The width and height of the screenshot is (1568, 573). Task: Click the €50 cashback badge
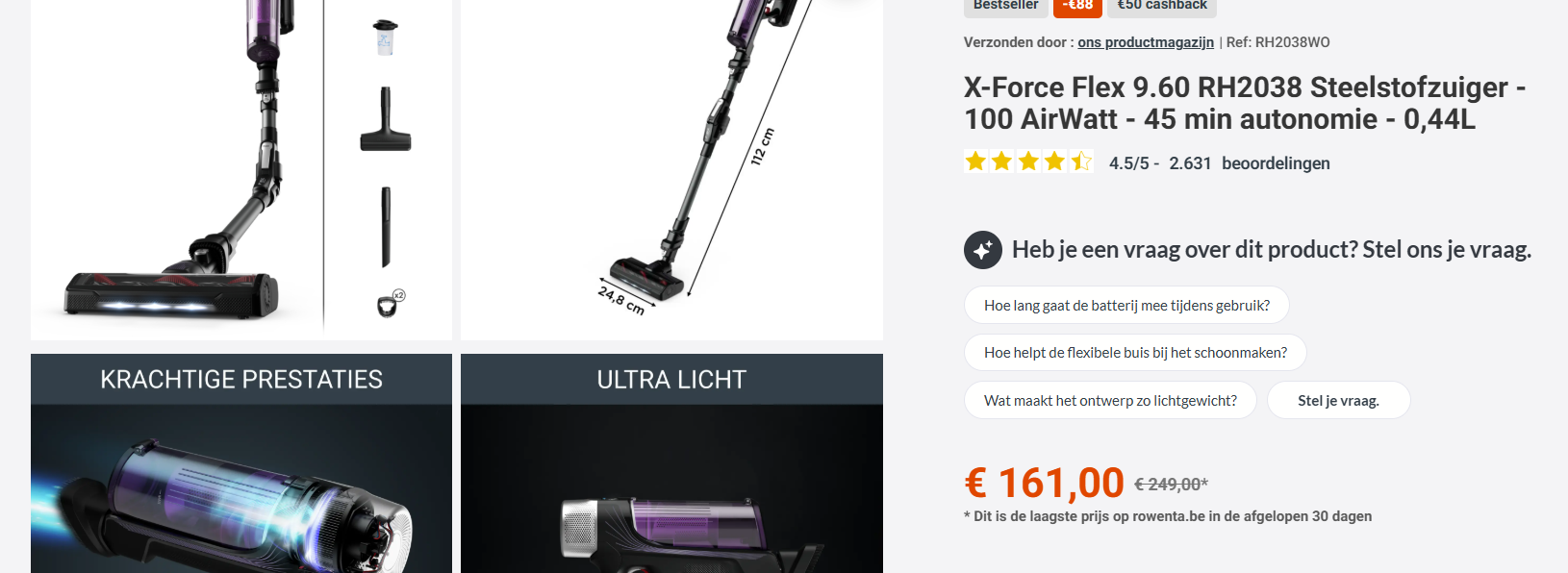1162,6
